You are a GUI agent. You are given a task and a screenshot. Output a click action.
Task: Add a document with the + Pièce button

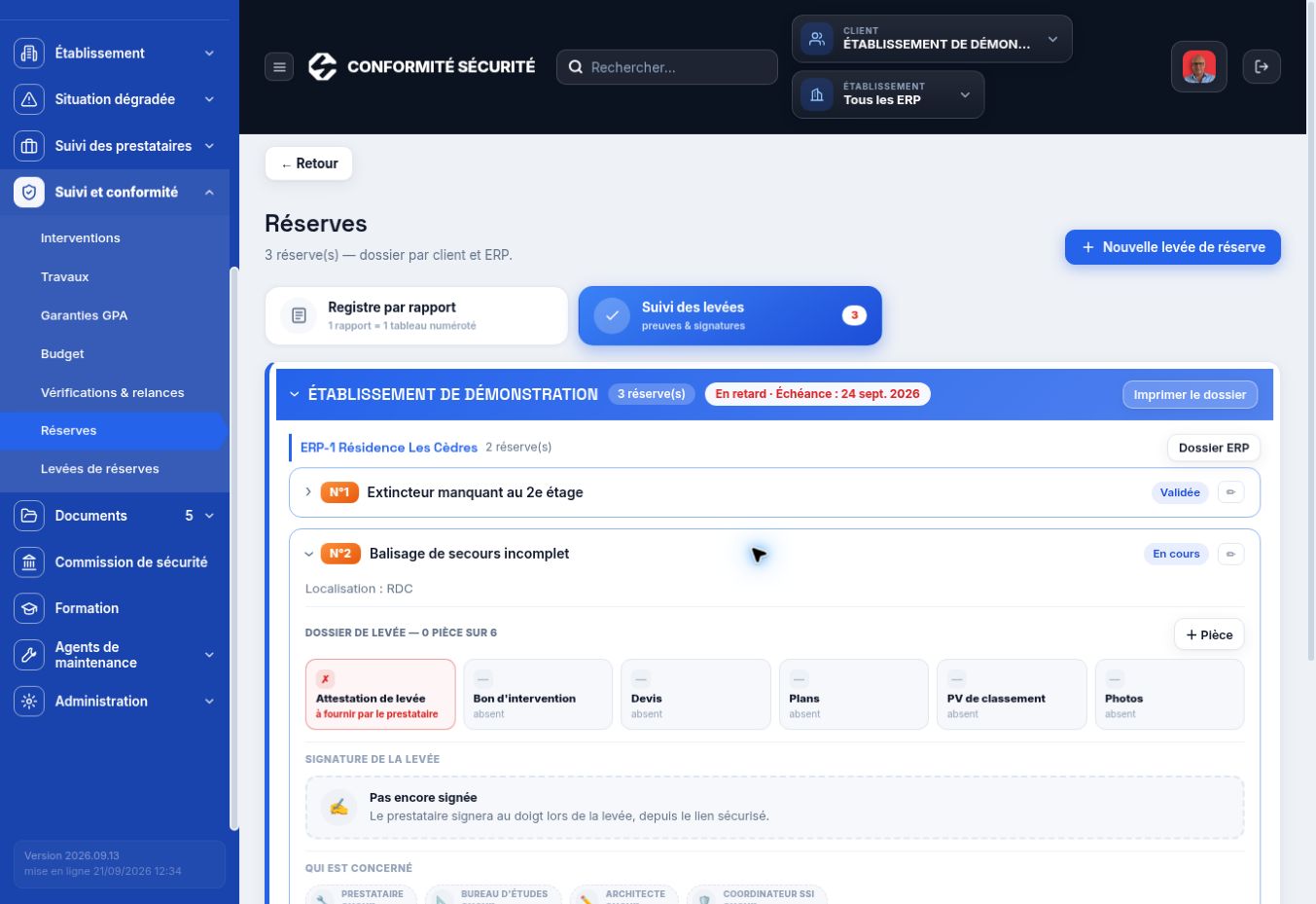tap(1209, 634)
